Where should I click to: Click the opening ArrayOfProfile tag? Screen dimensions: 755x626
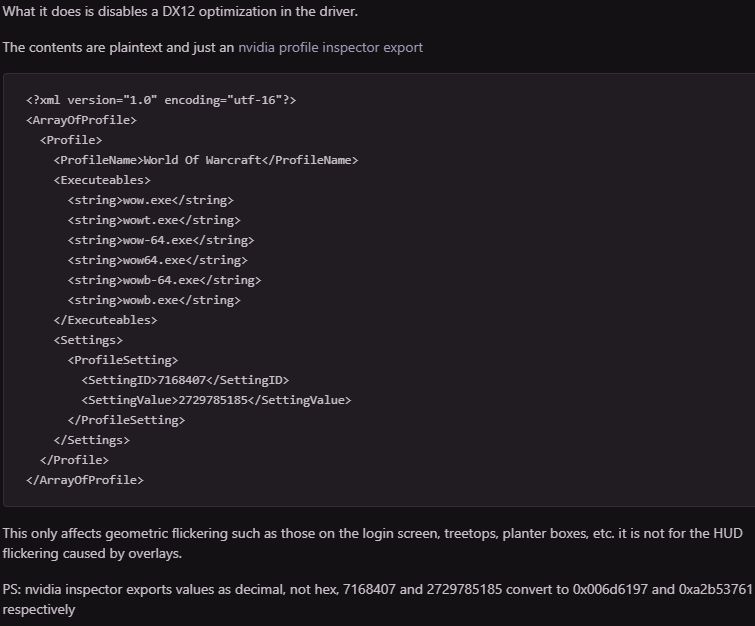coord(81,120)
